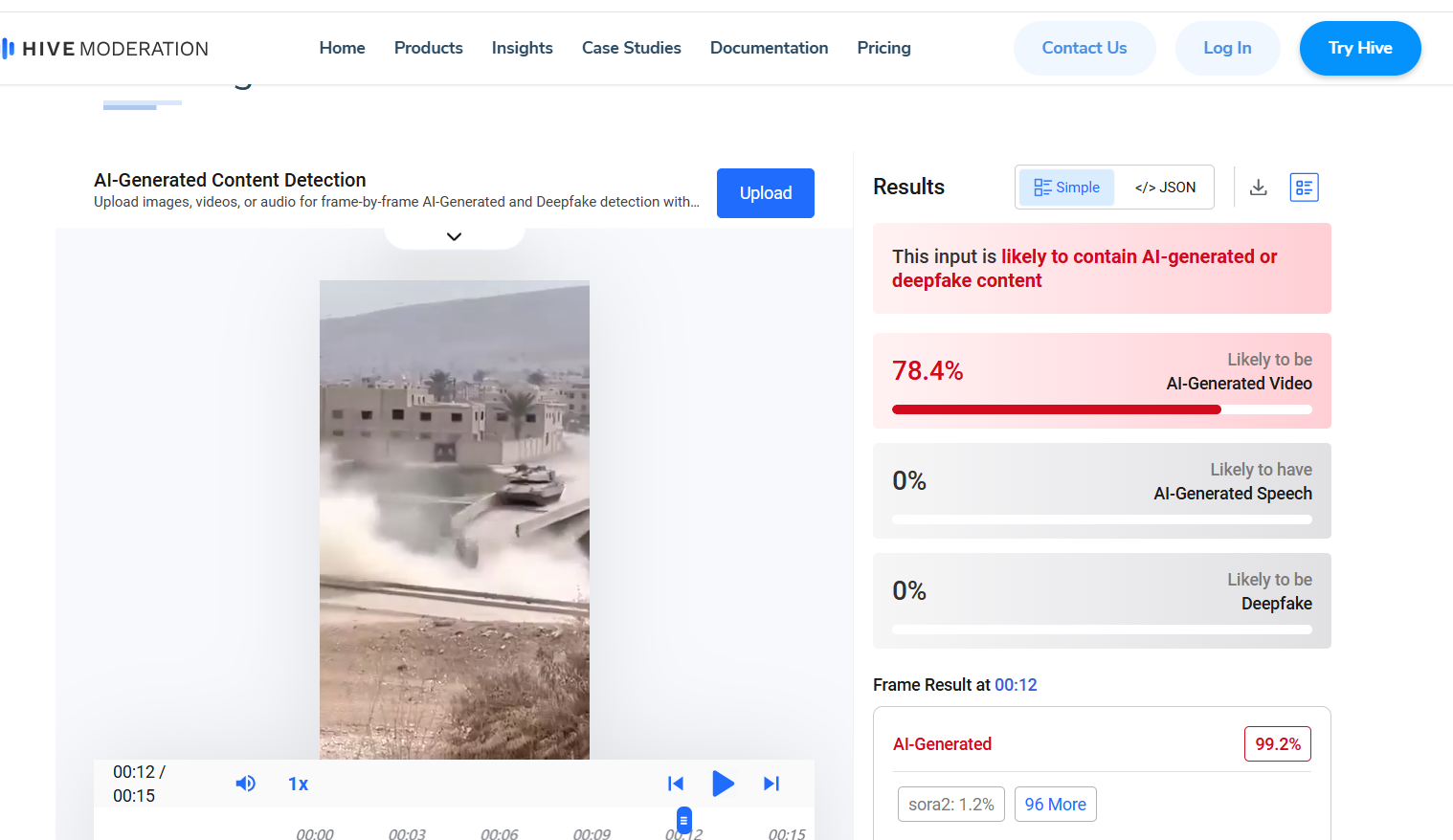This screenshot has width=1453, height=840.
Task: Click the Log In button
Action: [x=1227, y=48]
